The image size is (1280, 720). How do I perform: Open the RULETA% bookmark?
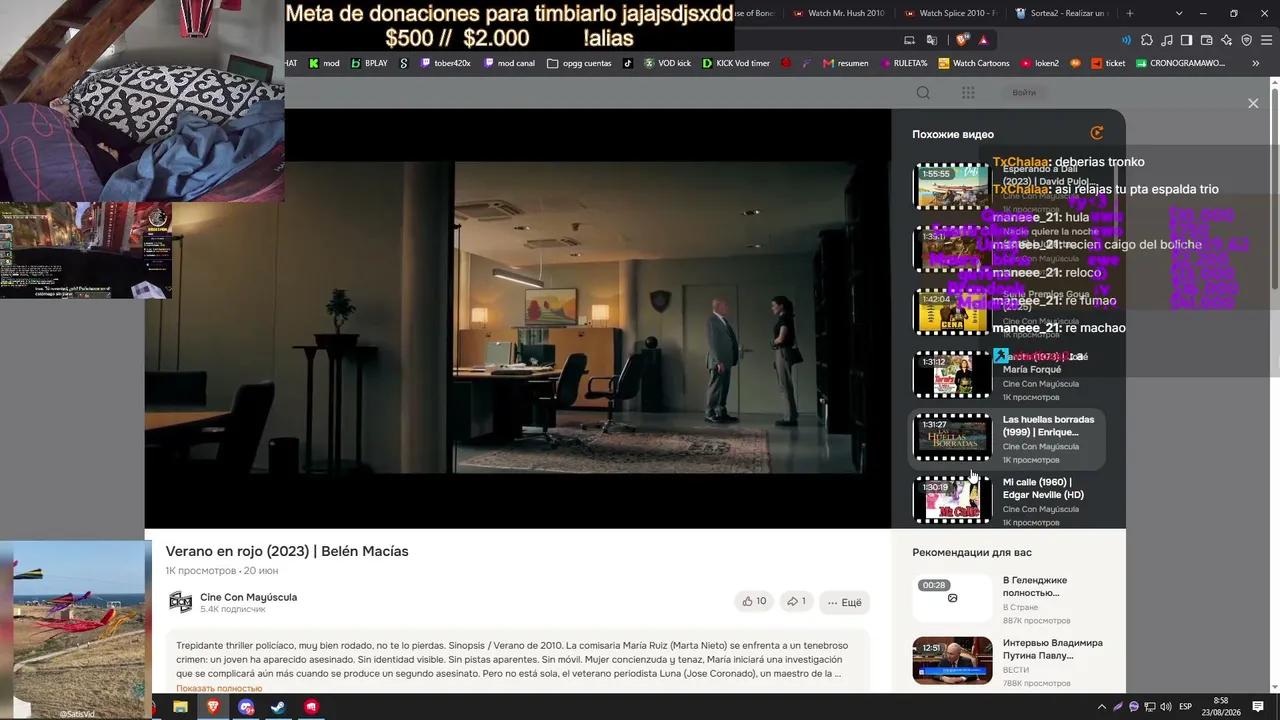tap(903, 63)
